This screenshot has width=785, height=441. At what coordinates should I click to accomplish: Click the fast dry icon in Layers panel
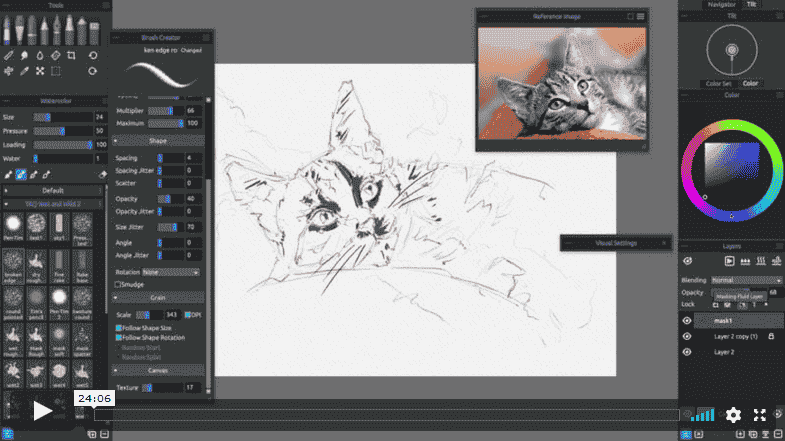776,261
